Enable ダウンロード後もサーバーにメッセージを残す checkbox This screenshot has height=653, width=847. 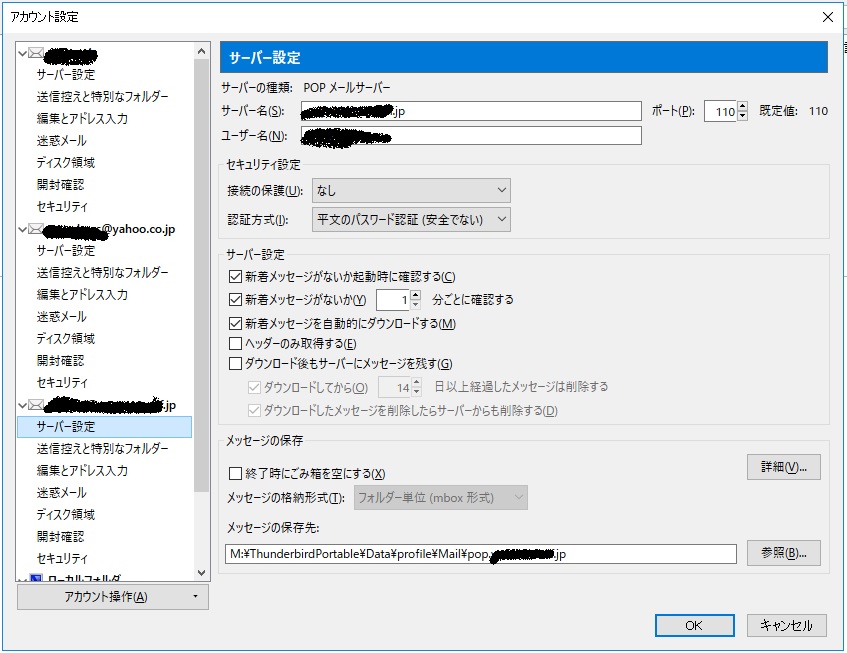point(236,364)
